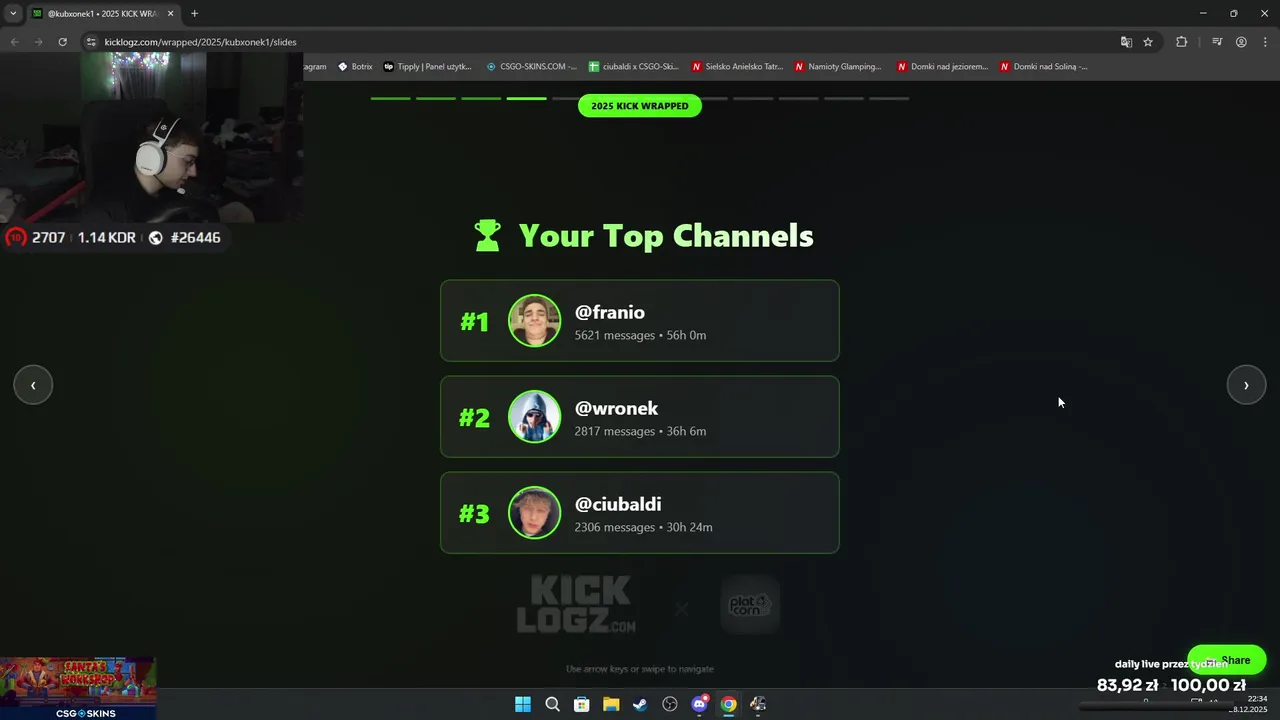Close the KICK WRAPPED tab
This screenshot has height=720, width=1280.
170,13
